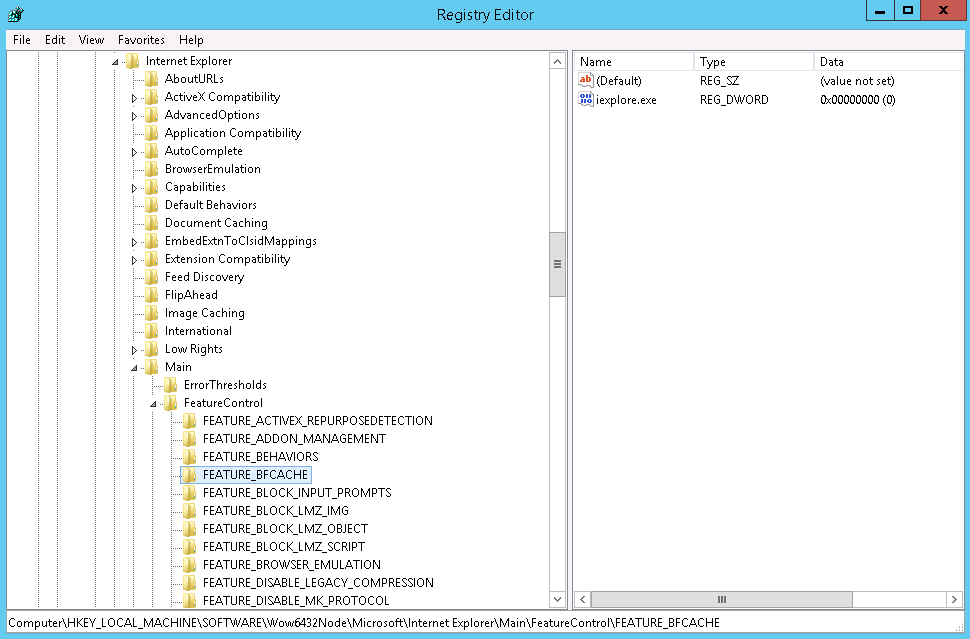Image resolution: width=970 pixels, height=639 pixels.
Task: Click the Default Behaviors folder icon
Action: point(152,204)
